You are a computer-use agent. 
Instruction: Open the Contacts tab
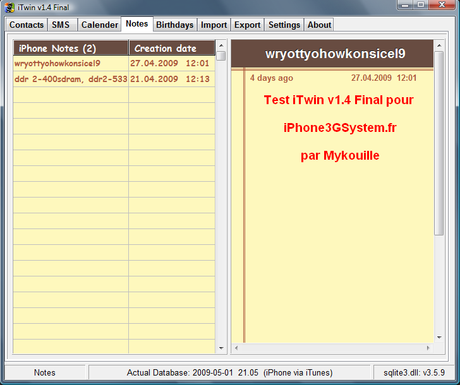click(26, 25)
